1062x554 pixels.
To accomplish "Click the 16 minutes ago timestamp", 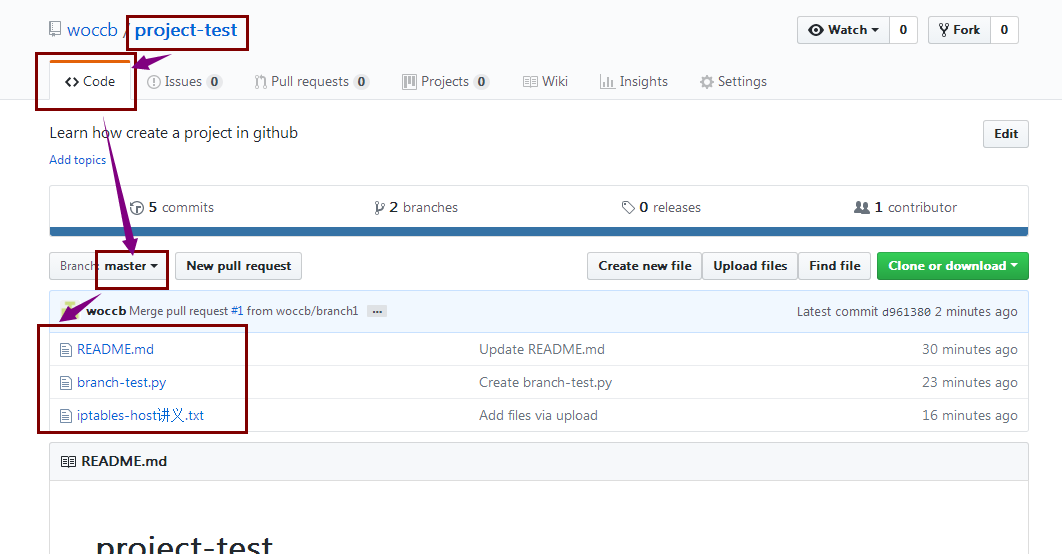I will 969,416.
